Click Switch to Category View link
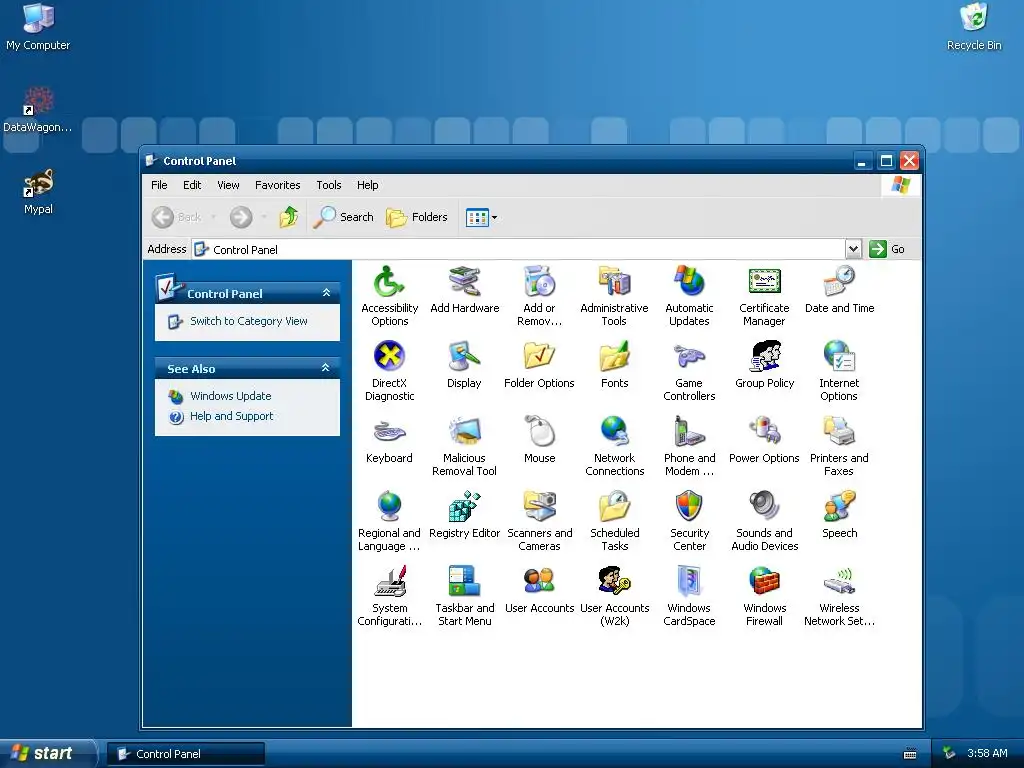Image resolution: width=1024 pixels, height=768 pixels. coord(248,321)
